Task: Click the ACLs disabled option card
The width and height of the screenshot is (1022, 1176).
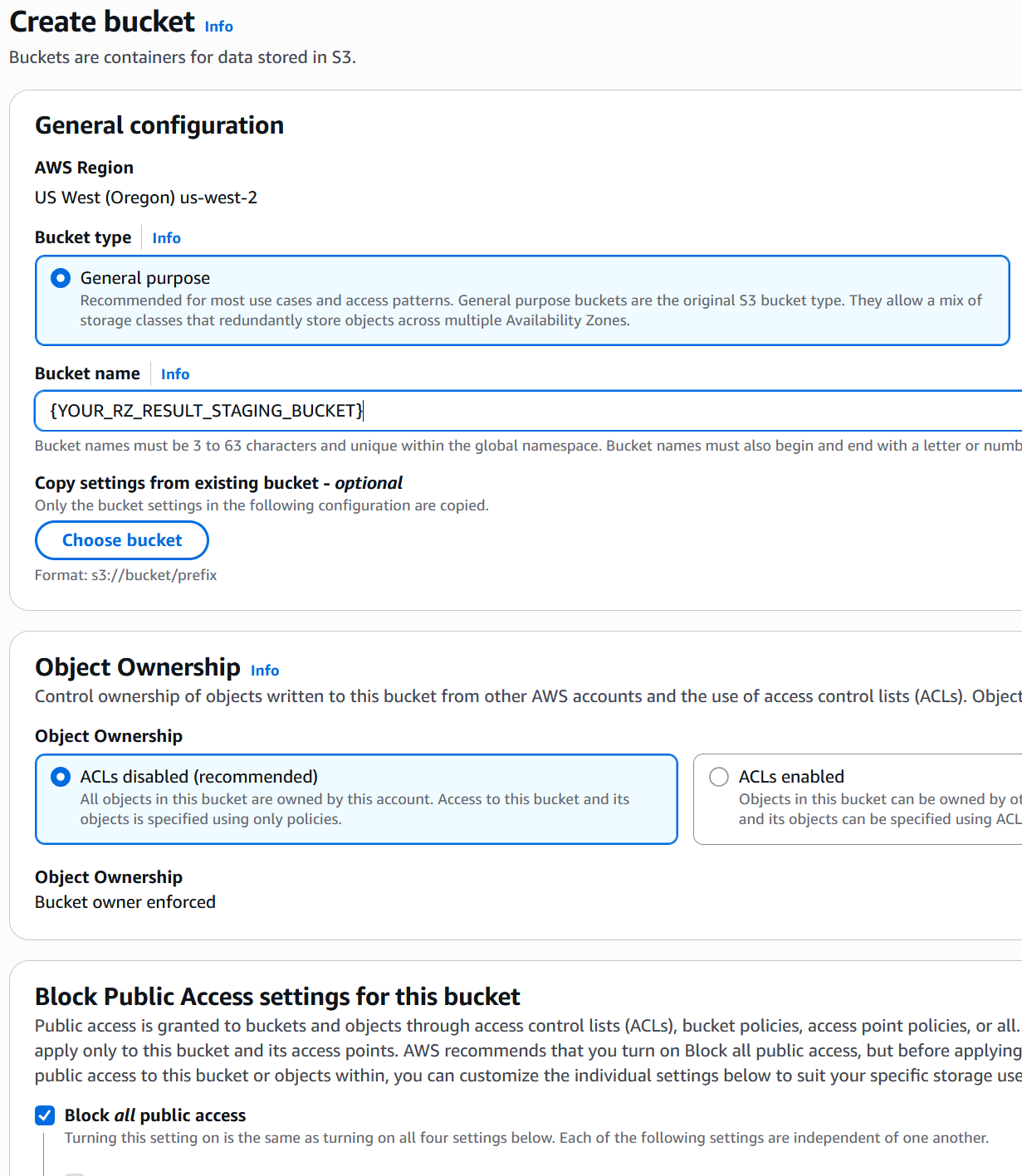Action: coord(356,798)
